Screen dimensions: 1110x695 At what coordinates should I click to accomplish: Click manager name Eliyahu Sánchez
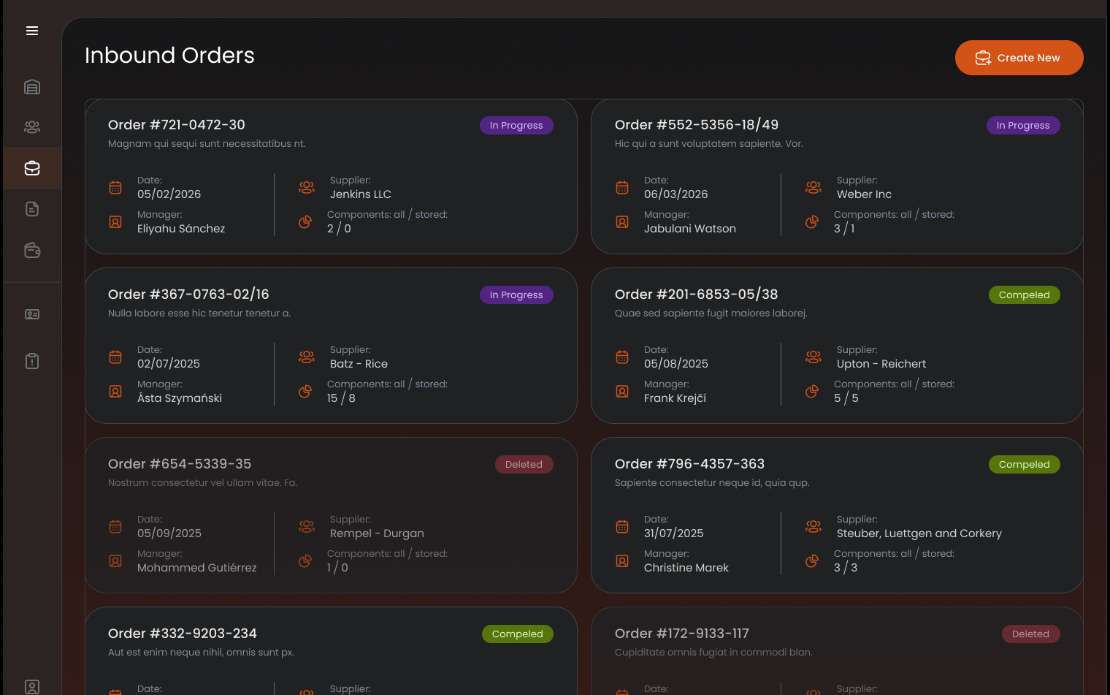pos(181,229)
